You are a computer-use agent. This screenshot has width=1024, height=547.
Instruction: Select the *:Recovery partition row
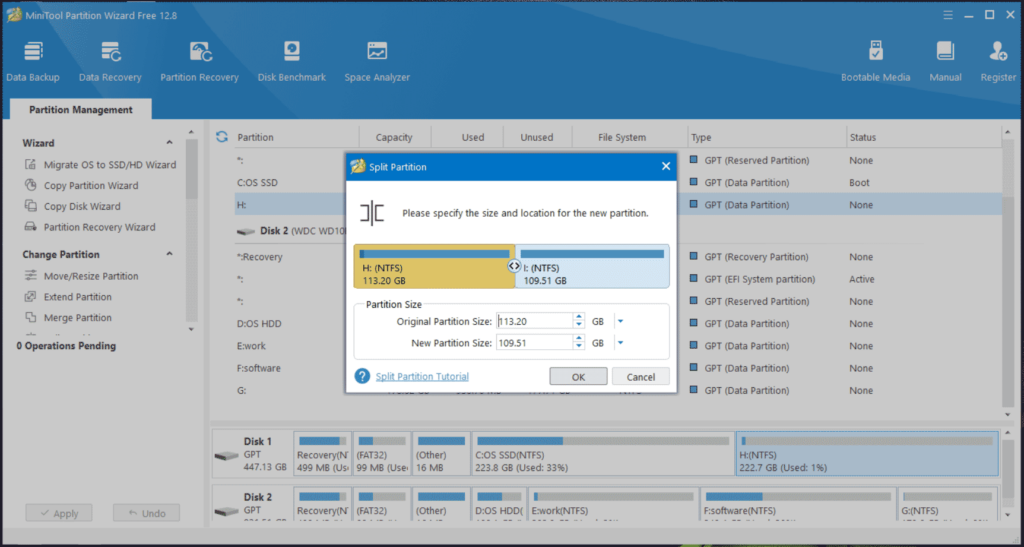[x=617, y=257]
